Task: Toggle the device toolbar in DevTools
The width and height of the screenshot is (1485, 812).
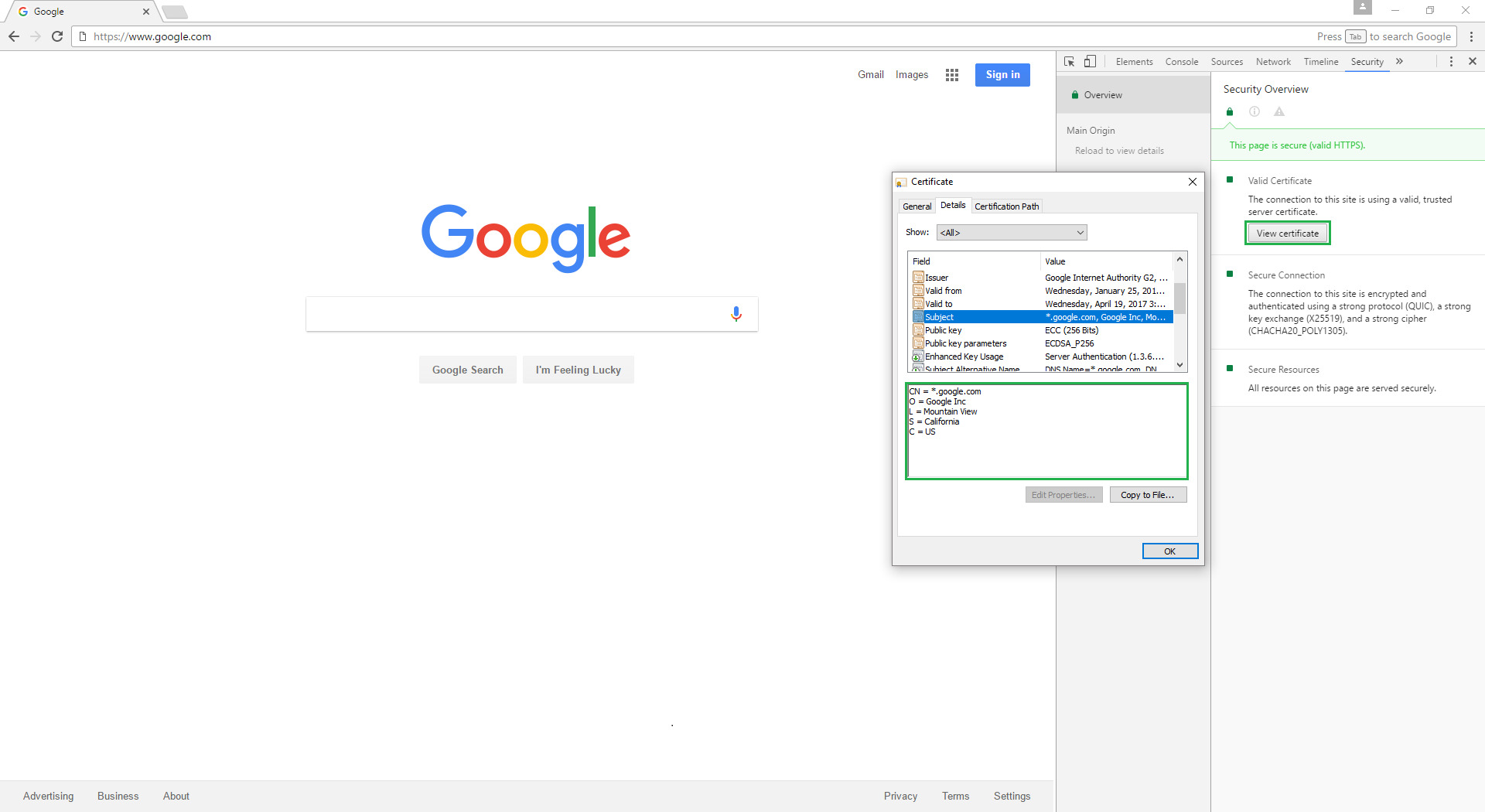Action: 1090,61
